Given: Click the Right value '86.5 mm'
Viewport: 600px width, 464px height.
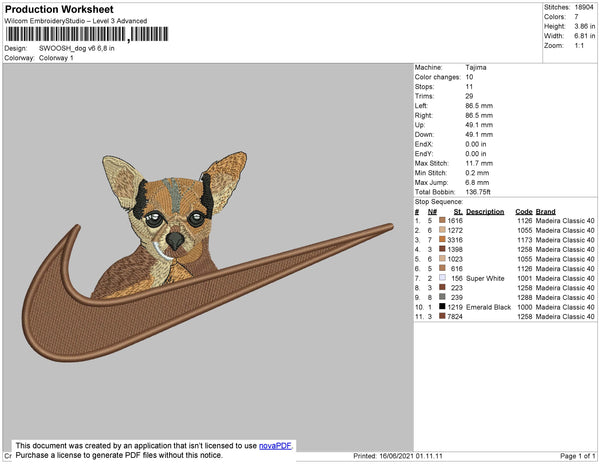Looking at the screenshot, I should 479,115.
